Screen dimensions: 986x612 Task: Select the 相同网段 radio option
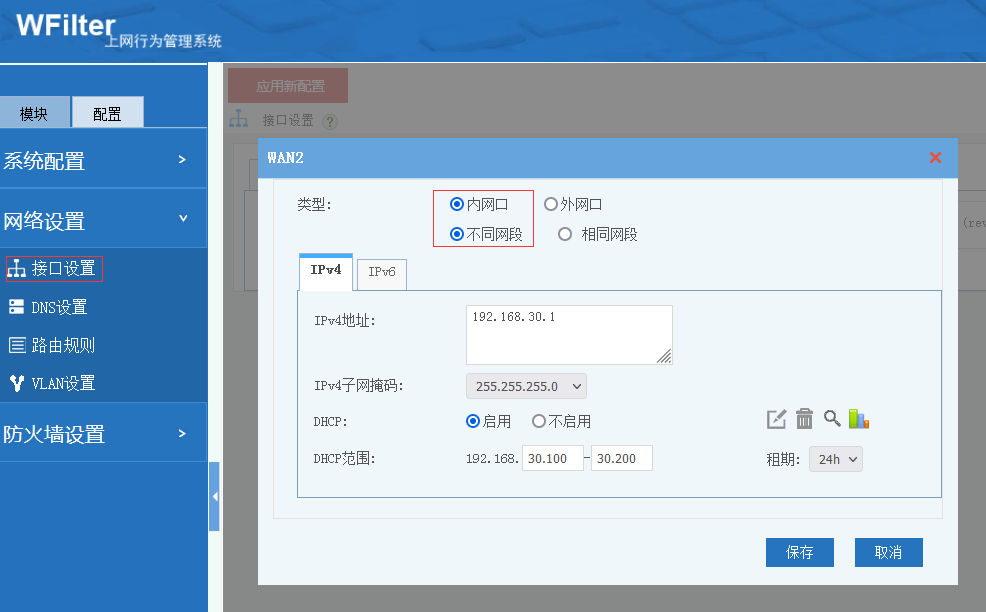pyautogui.click(x=565, y=234)
